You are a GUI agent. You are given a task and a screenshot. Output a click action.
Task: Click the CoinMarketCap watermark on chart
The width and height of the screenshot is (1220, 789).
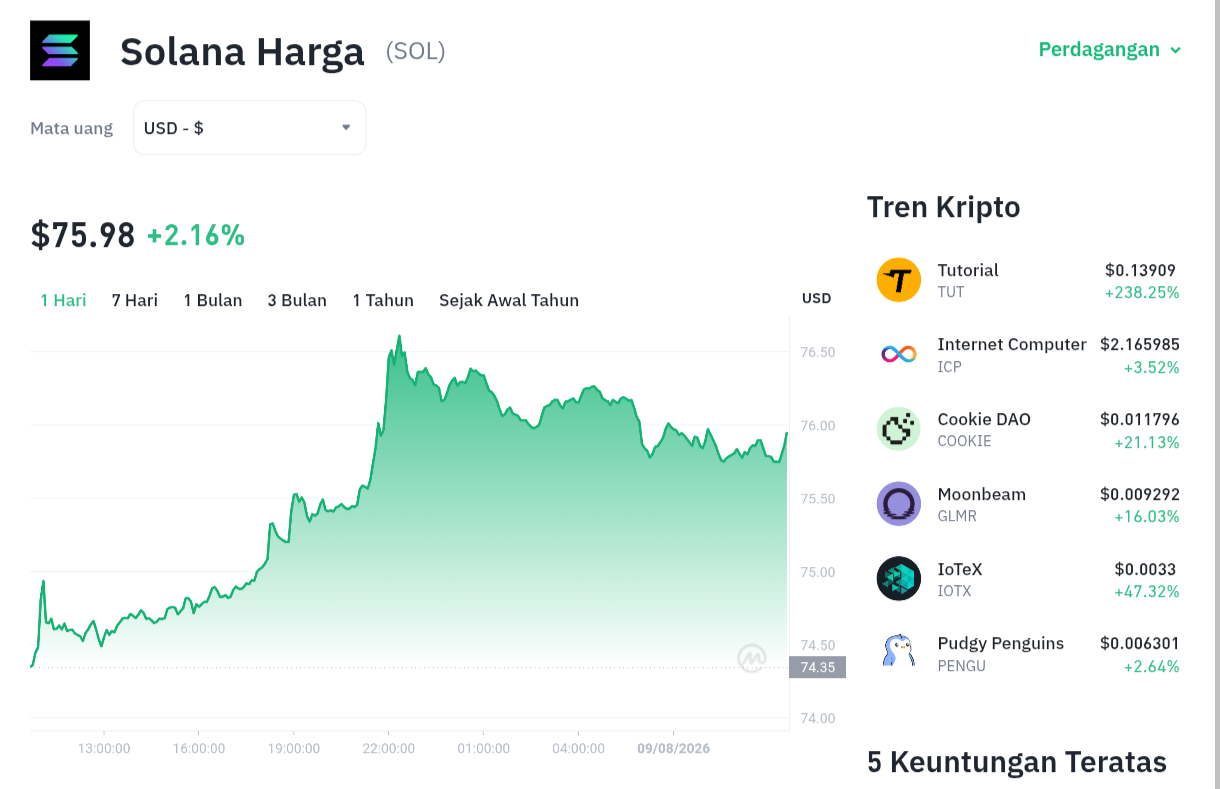[x=752, y=657]
